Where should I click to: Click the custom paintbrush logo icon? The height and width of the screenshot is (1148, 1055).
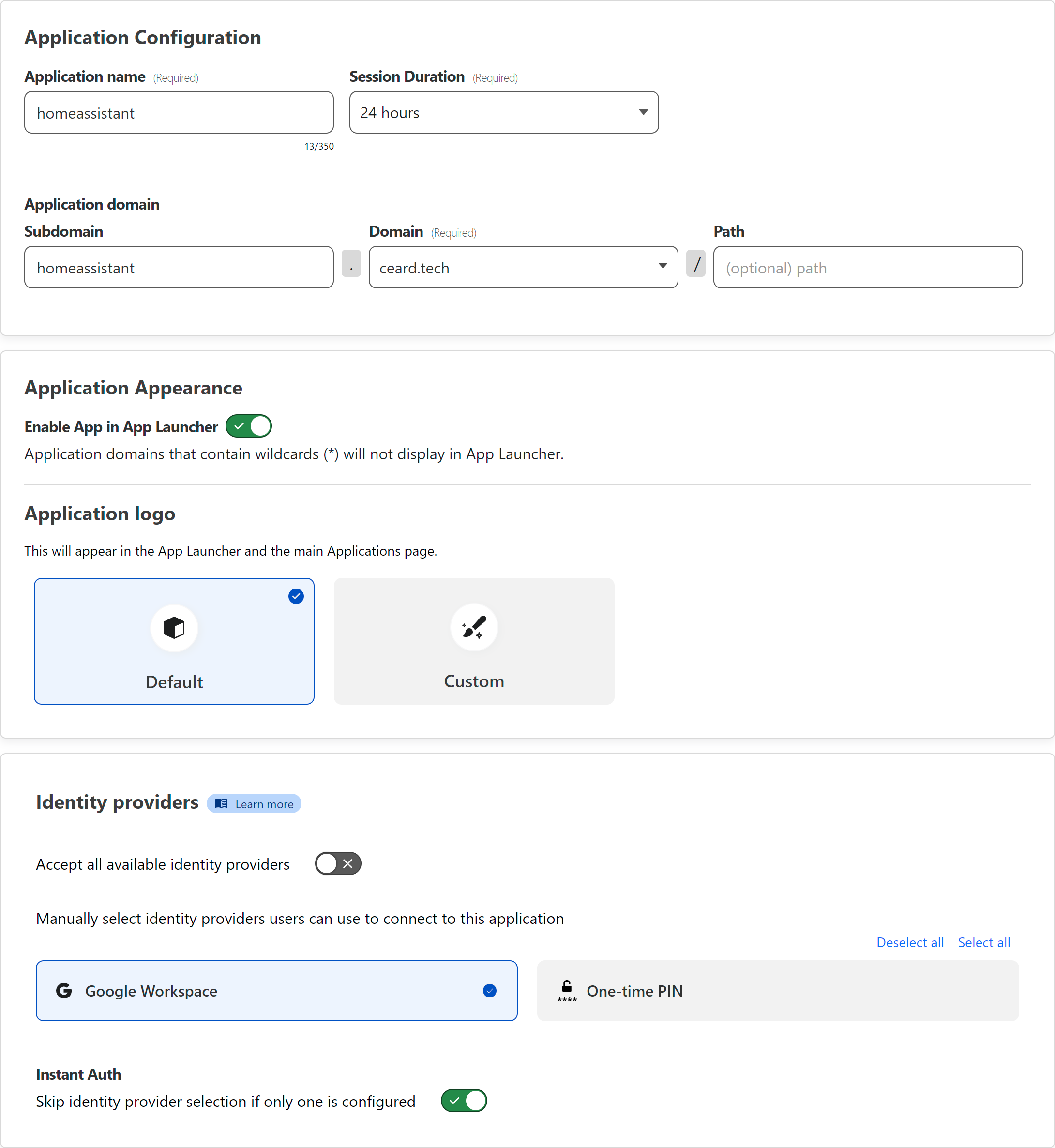tap(474, 627)
